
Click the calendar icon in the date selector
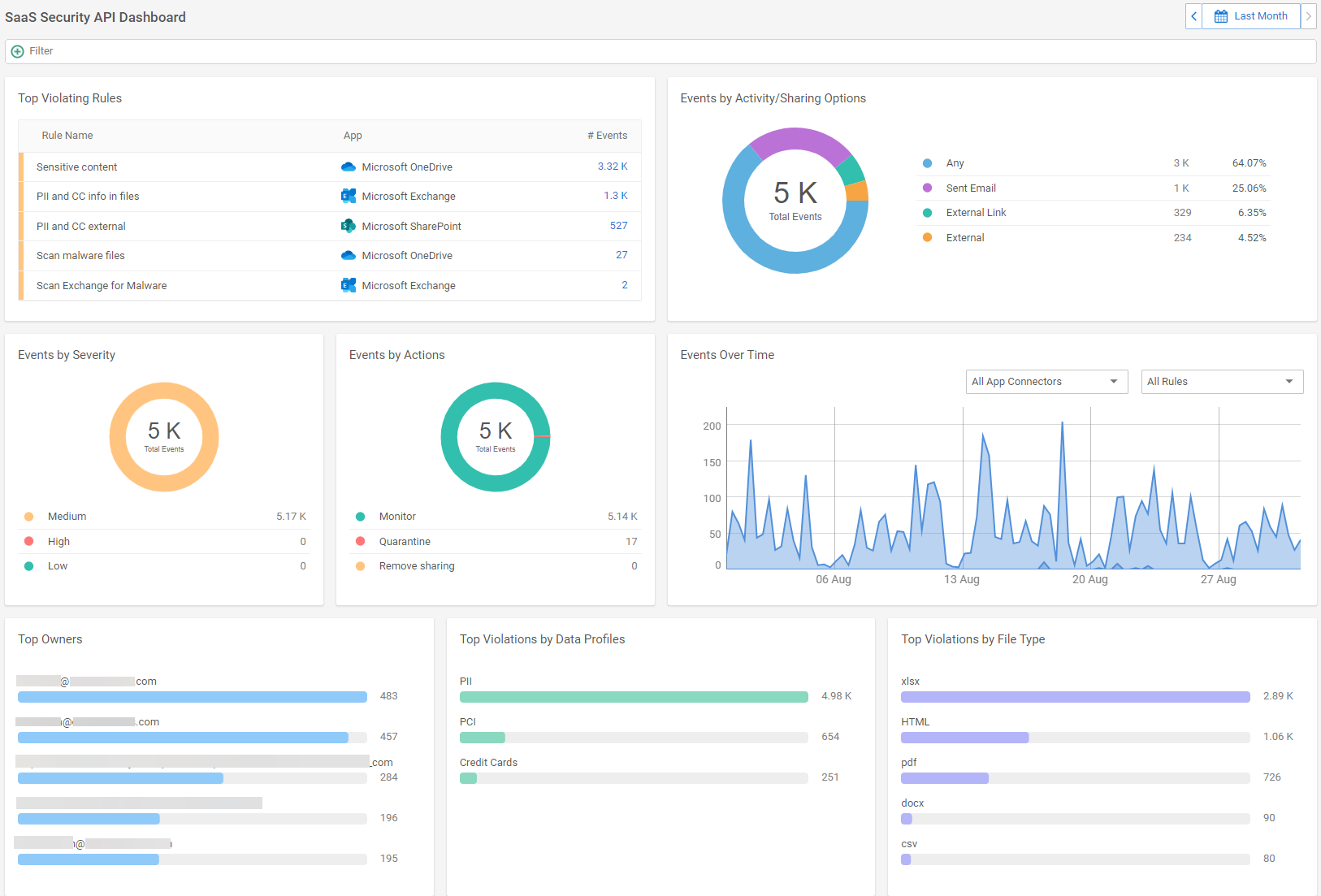click(x=1219, y=15)
